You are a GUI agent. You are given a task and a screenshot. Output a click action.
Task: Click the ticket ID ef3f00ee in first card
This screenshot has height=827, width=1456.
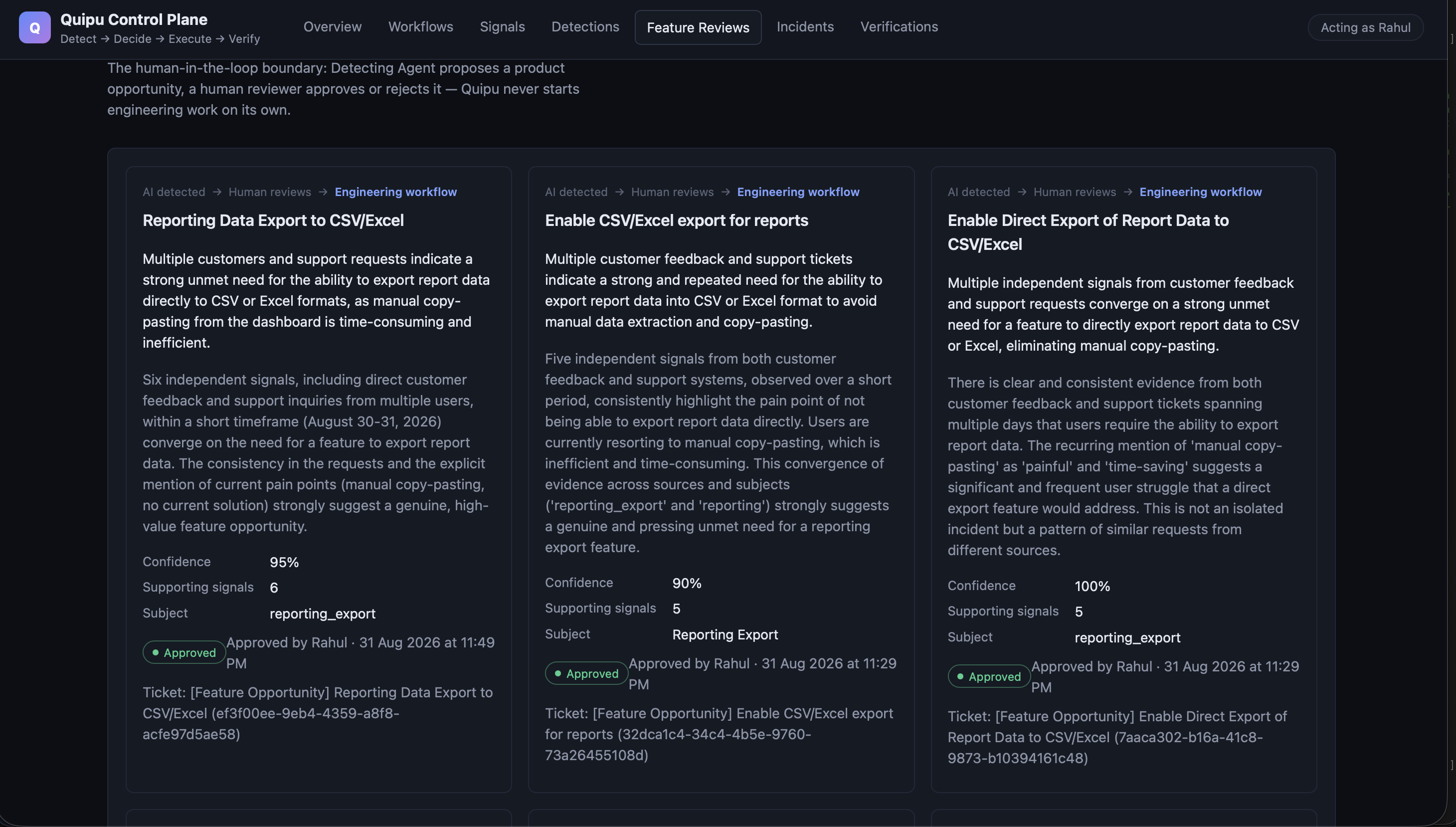(x=271, y=724)
